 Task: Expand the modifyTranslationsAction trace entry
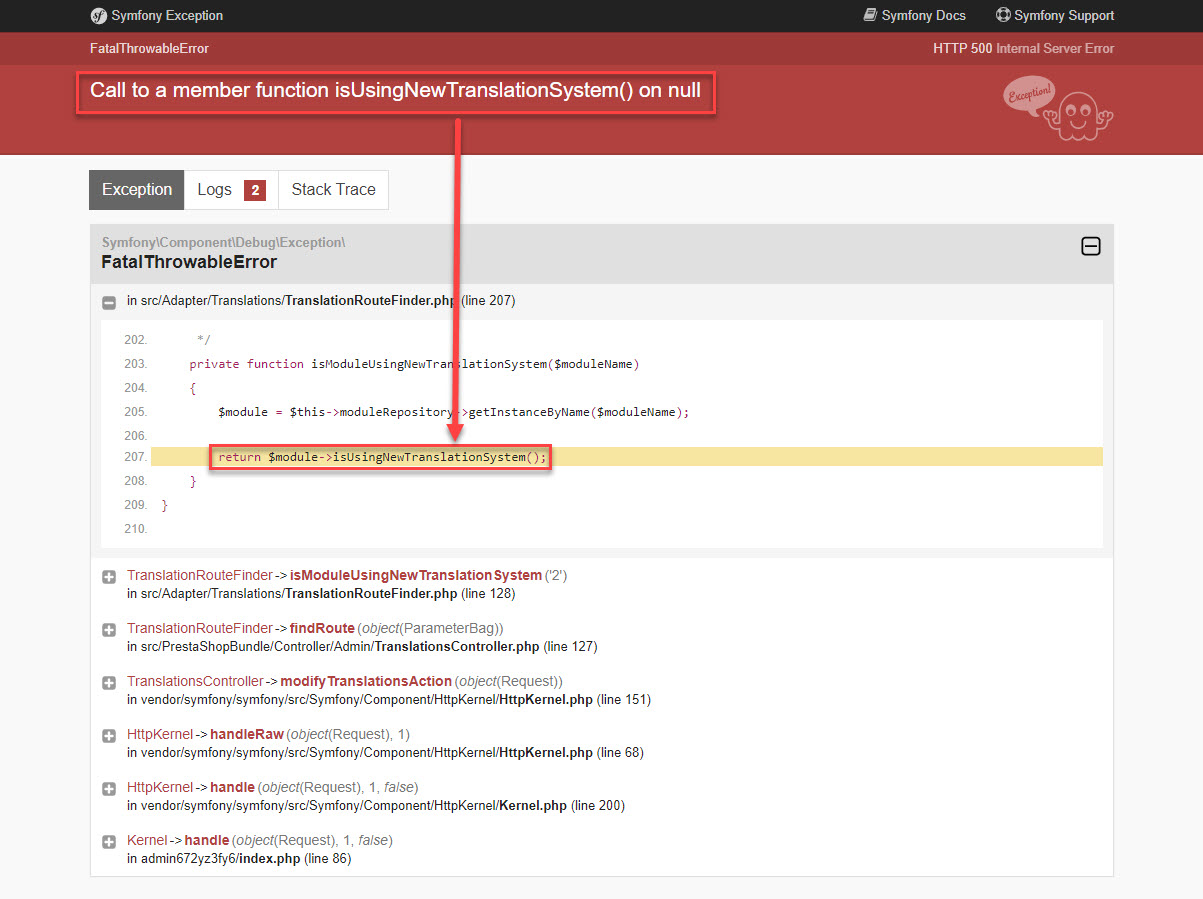pyautogui.click(x=109, y=683)
